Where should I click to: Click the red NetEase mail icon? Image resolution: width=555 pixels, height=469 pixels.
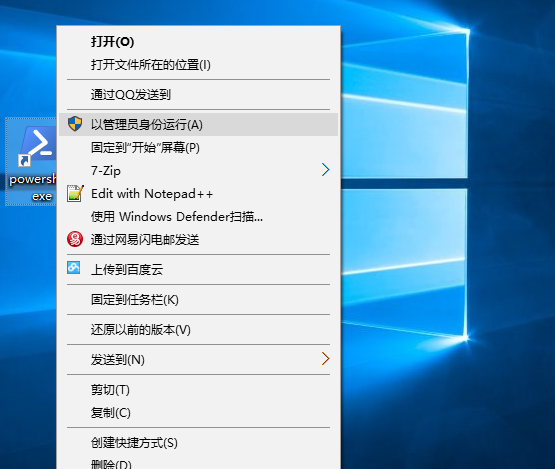point(75,239)
